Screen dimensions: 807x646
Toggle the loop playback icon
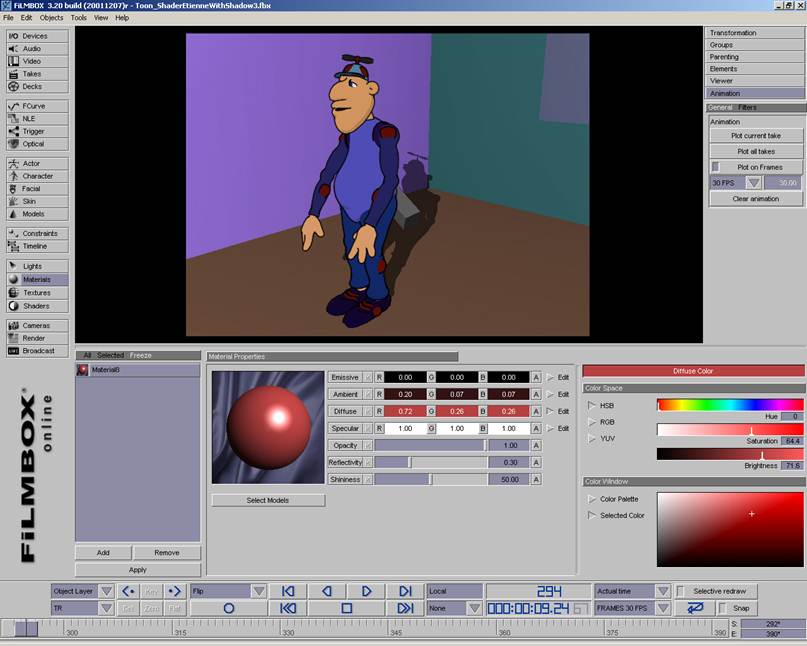tap(695, 608)
